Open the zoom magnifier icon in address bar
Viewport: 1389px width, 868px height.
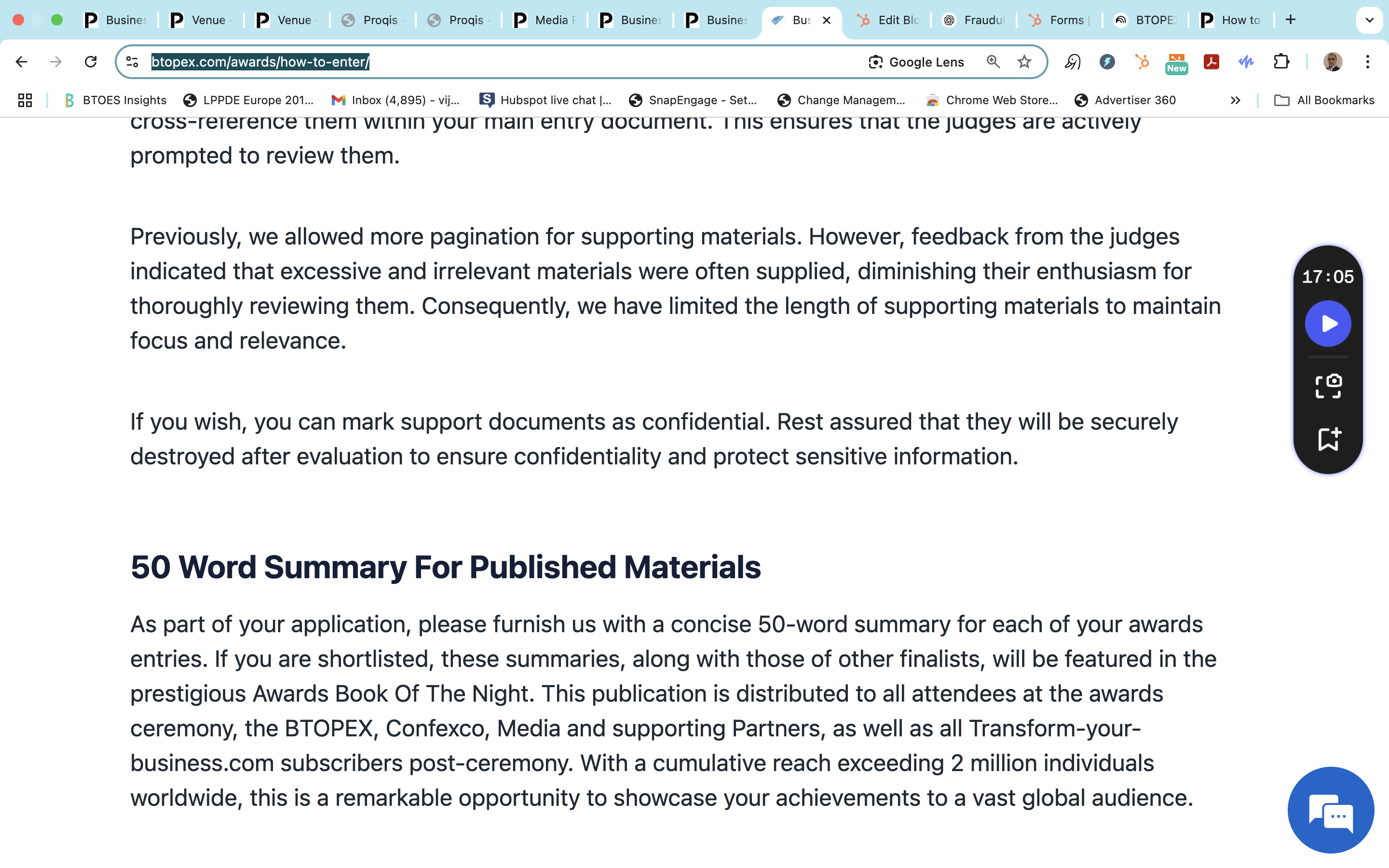point(993,62)
